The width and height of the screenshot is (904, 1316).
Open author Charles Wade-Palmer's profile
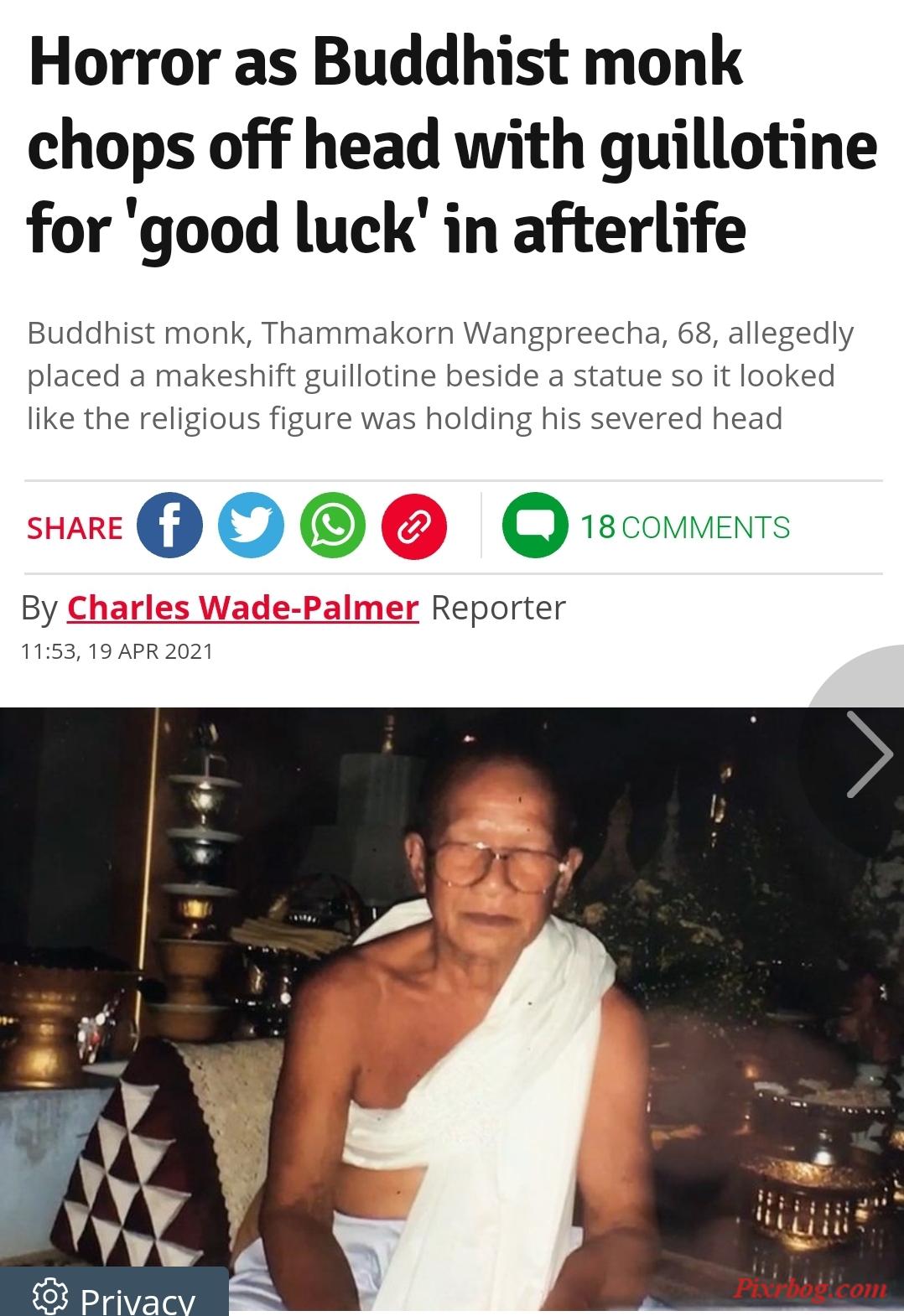point(242,608)
